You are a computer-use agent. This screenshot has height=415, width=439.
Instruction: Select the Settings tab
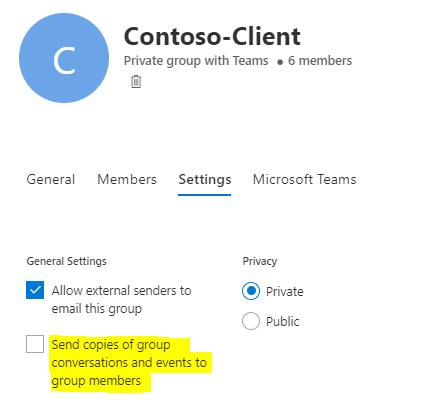(205, 179)
